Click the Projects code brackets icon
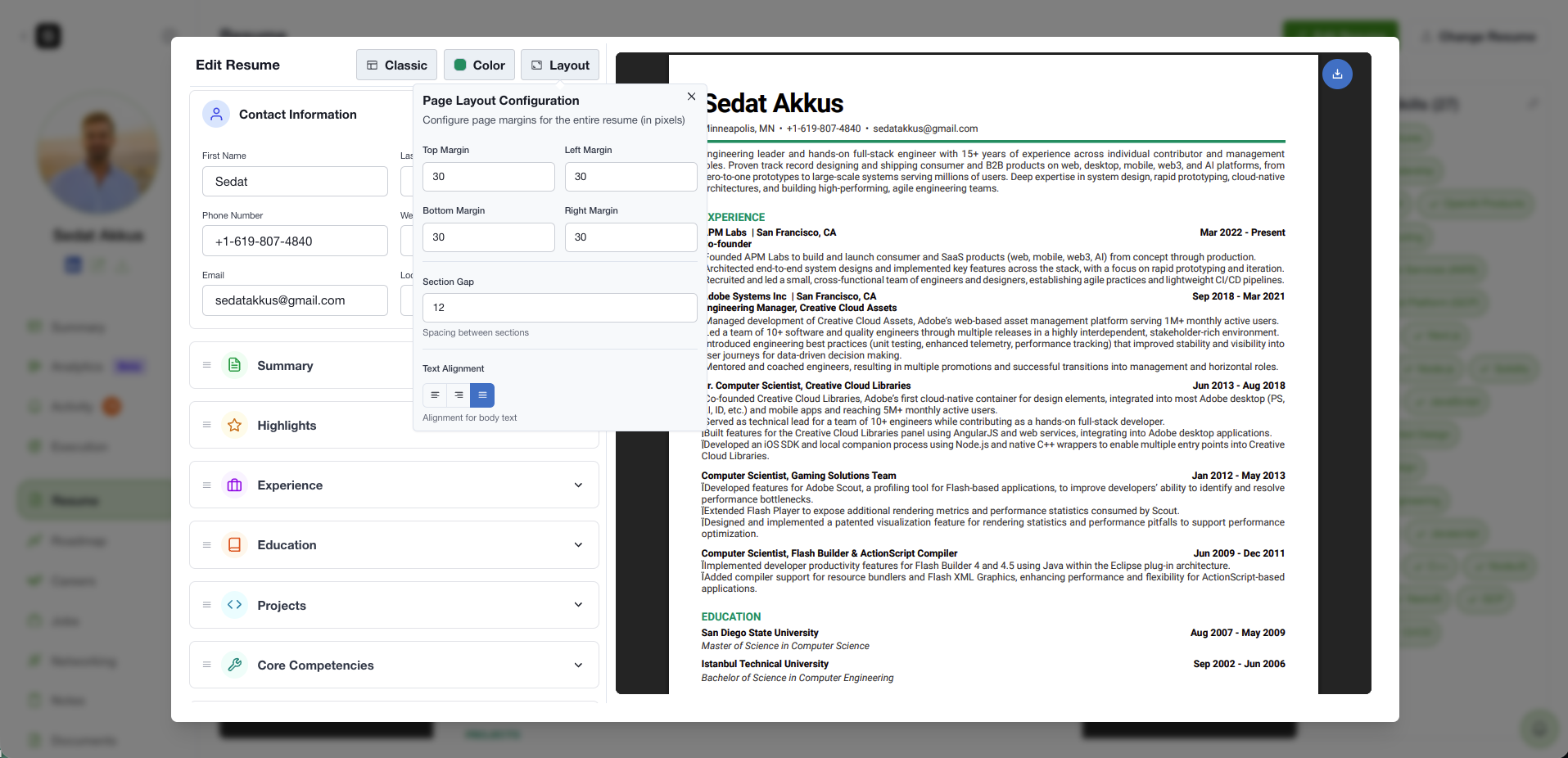 pyautogui.click(x=234, y=605)
